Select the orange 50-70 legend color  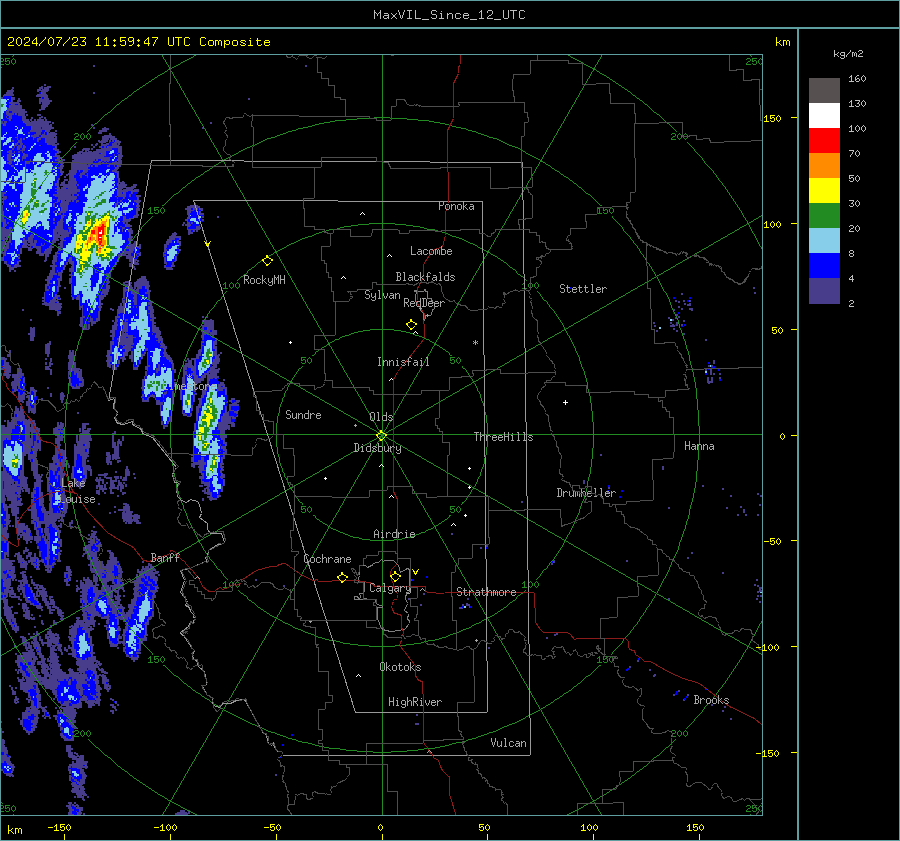pos(824,165)
